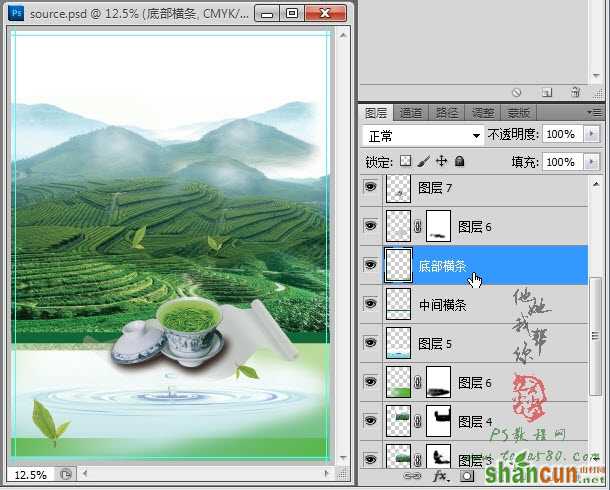Viewport: 610px width, 490px height.
Task: Add a layer mask via mask icon
Action: point(467,476)
